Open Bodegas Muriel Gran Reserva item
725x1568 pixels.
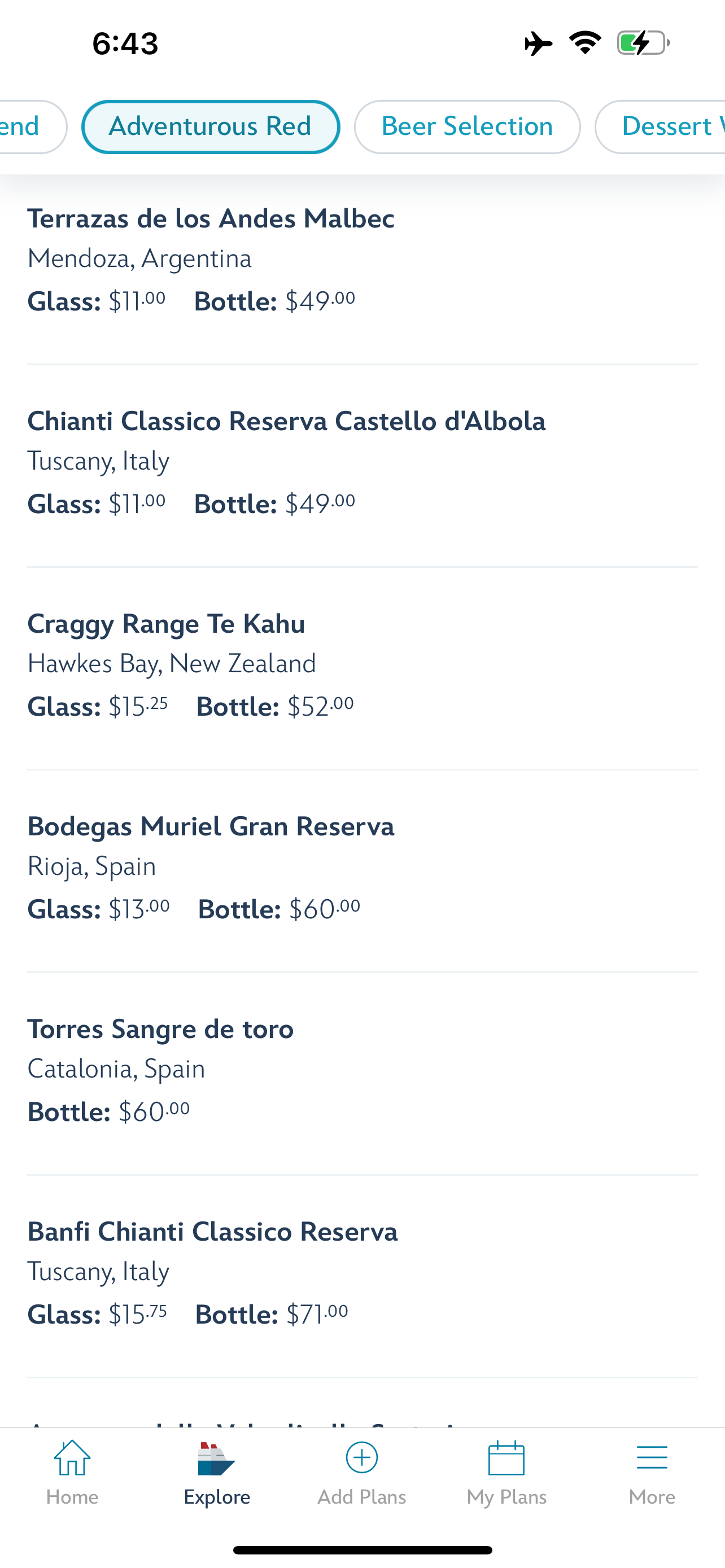(211, 826)
